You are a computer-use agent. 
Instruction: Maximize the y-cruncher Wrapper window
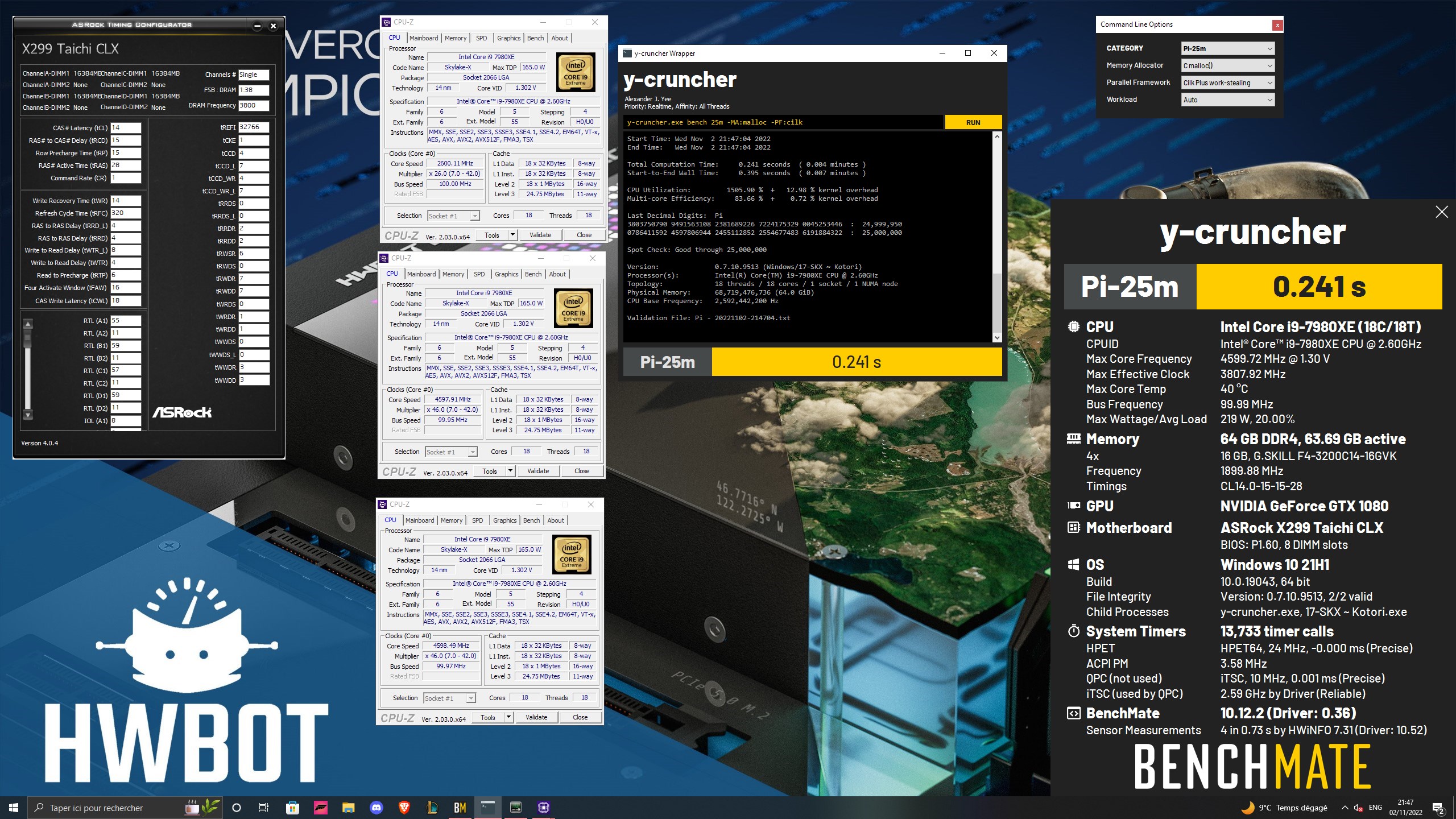pyautogui.click(x=968, y=53)
